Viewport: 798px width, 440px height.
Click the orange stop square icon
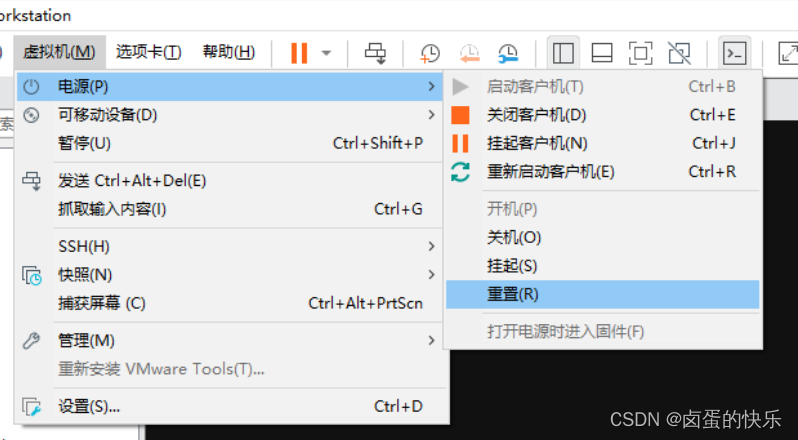[x=460, y=115]
